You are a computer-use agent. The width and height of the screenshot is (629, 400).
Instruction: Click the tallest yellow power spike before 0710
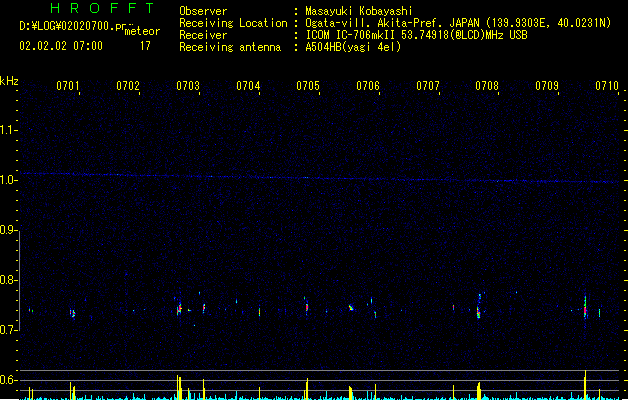click(x=585, y=384)
